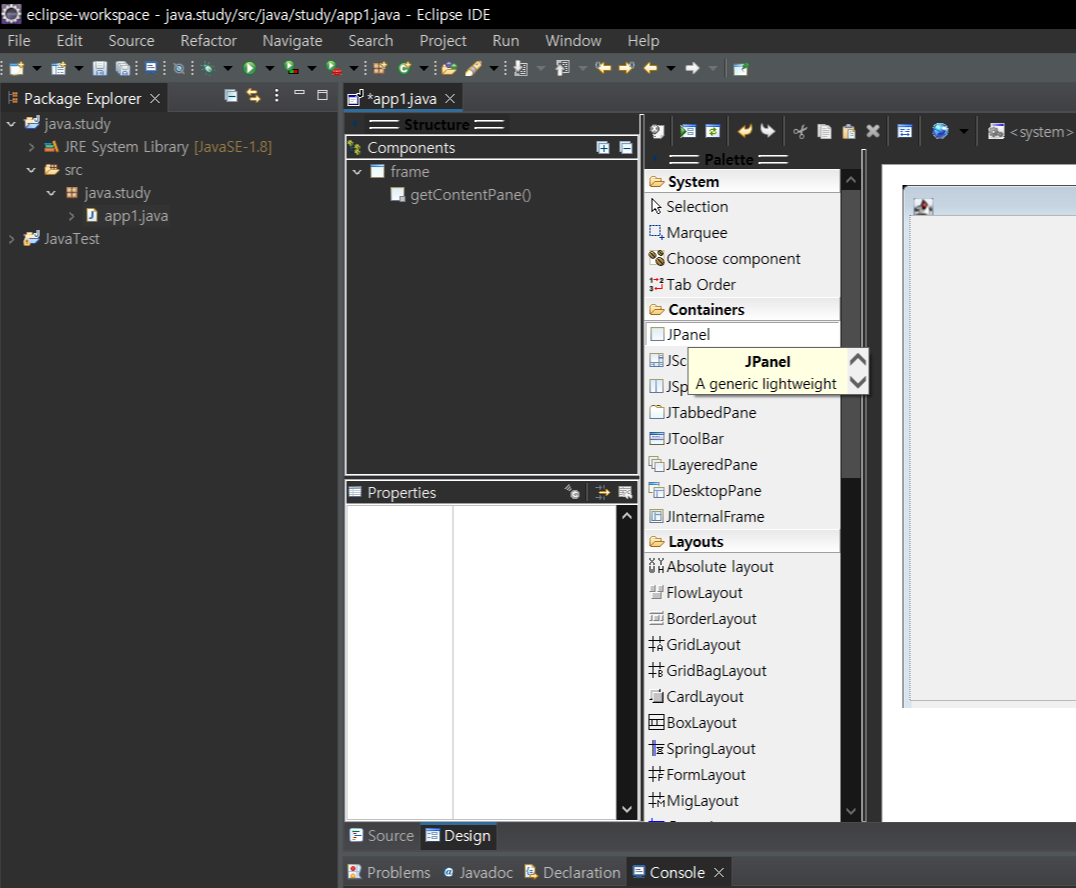
Task: Collapse the java.study project node
Action: click(12, 124)
